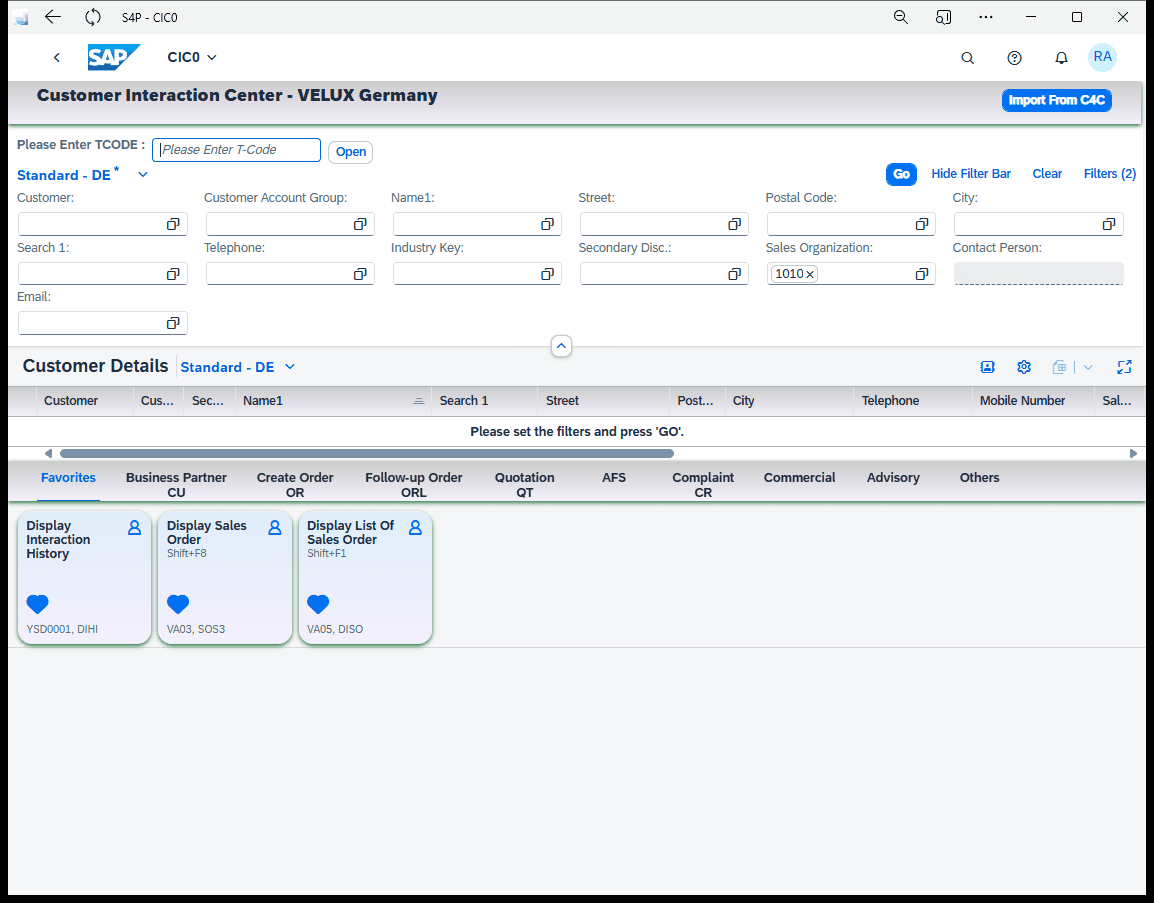
Task: Switch to Business Partner CU tab
Action: click(176, 484)
